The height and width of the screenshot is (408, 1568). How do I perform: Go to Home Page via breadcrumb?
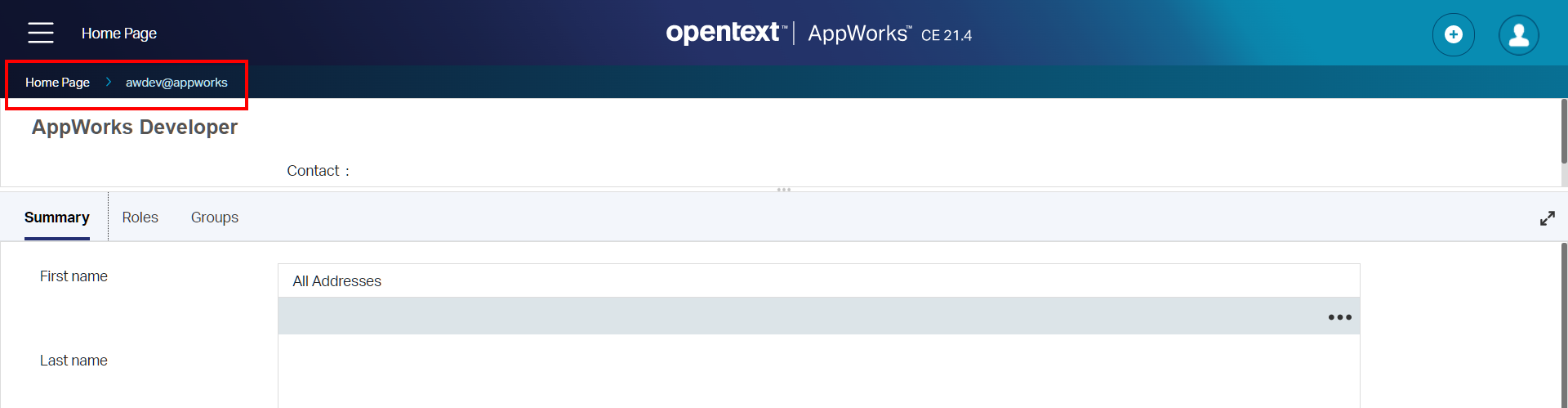pyautogui.click(x=57, y=83)
